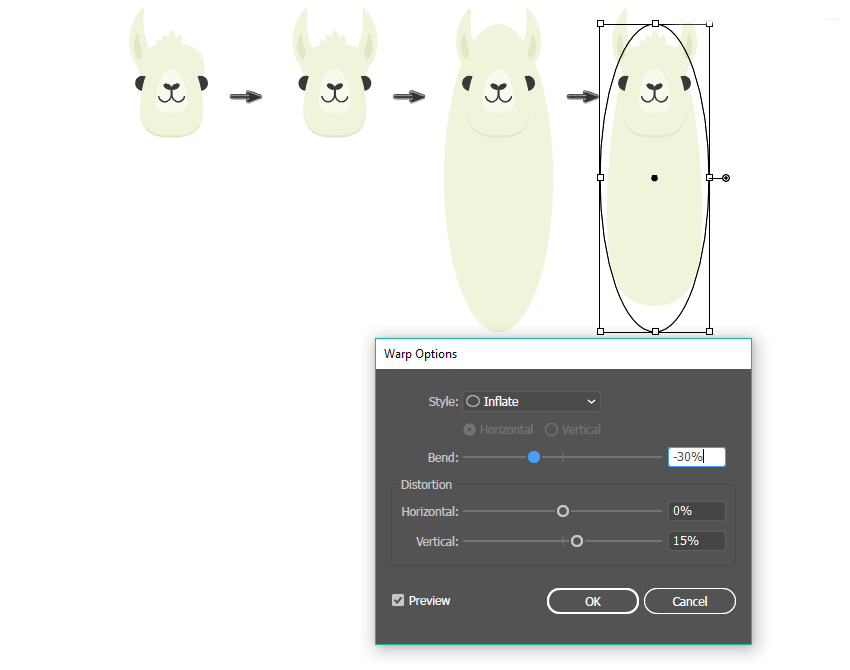Click the bottom-center bounding box handle
Image resolution: width=850 pixels, height=670 pixels.
(x=655, y=331)
